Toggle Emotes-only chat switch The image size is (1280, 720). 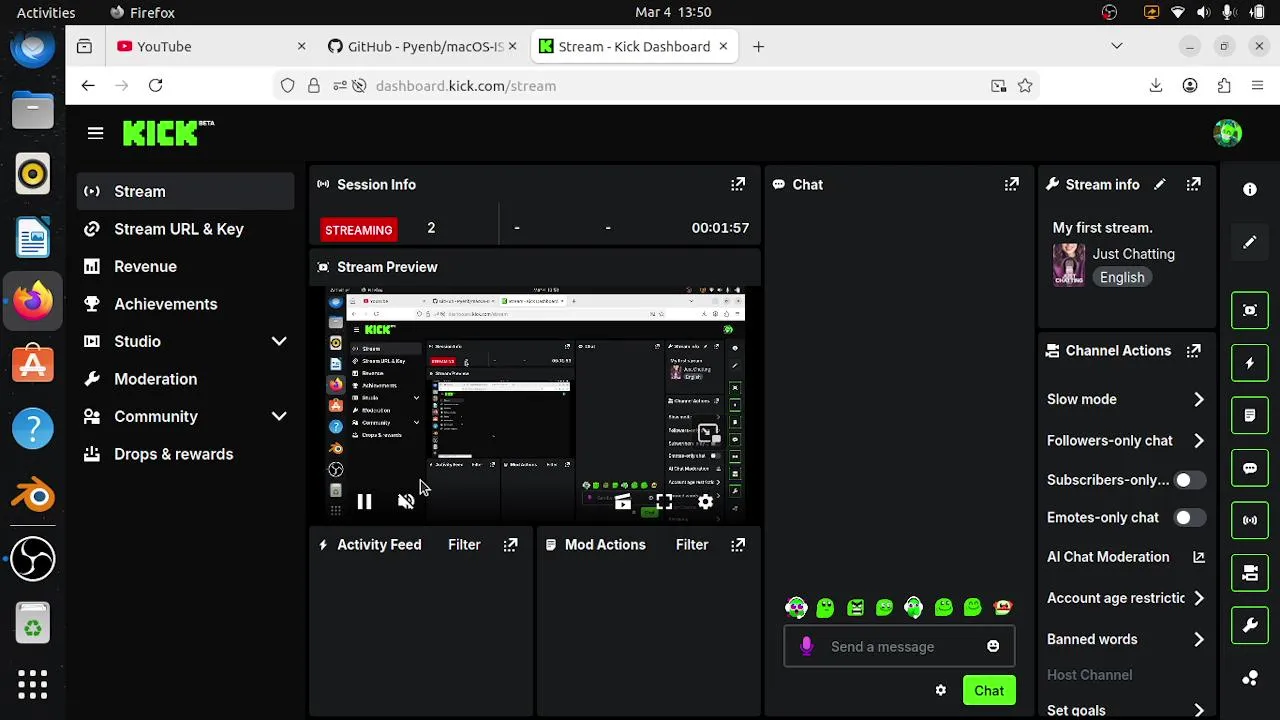(x=1189, y=518)
